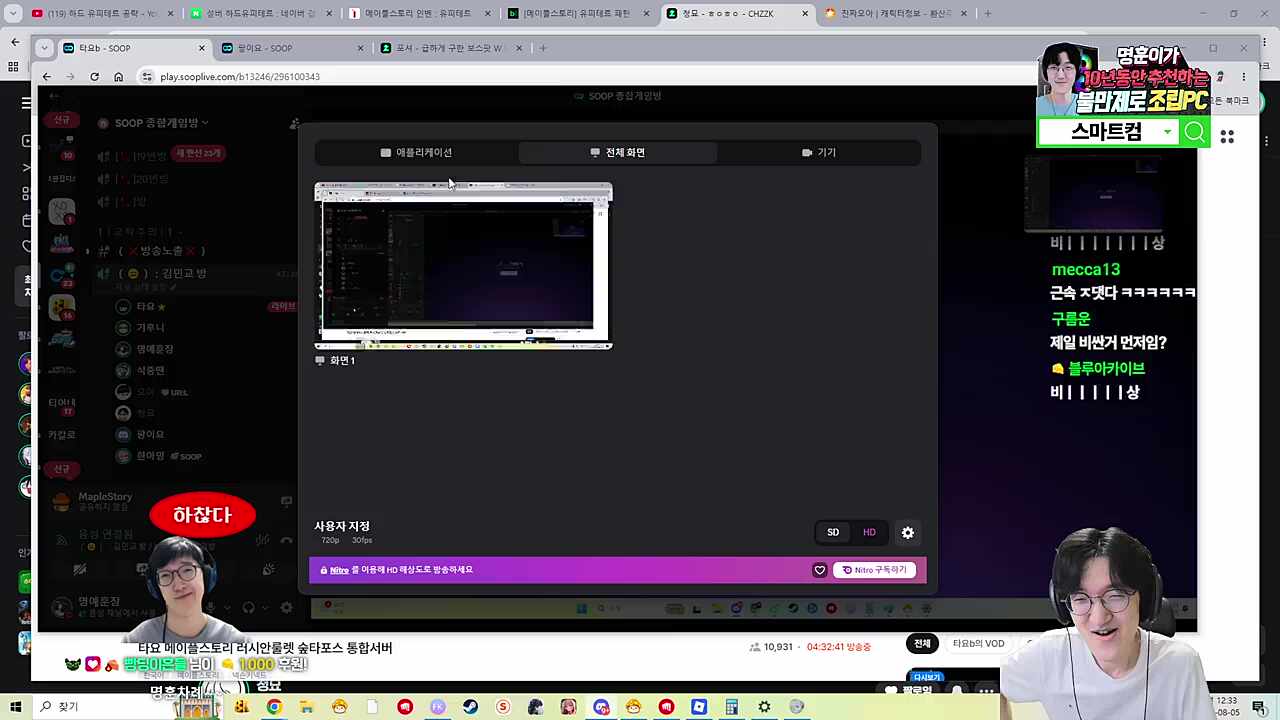Click the Nitro 구독하기 button

pos(874,570)
